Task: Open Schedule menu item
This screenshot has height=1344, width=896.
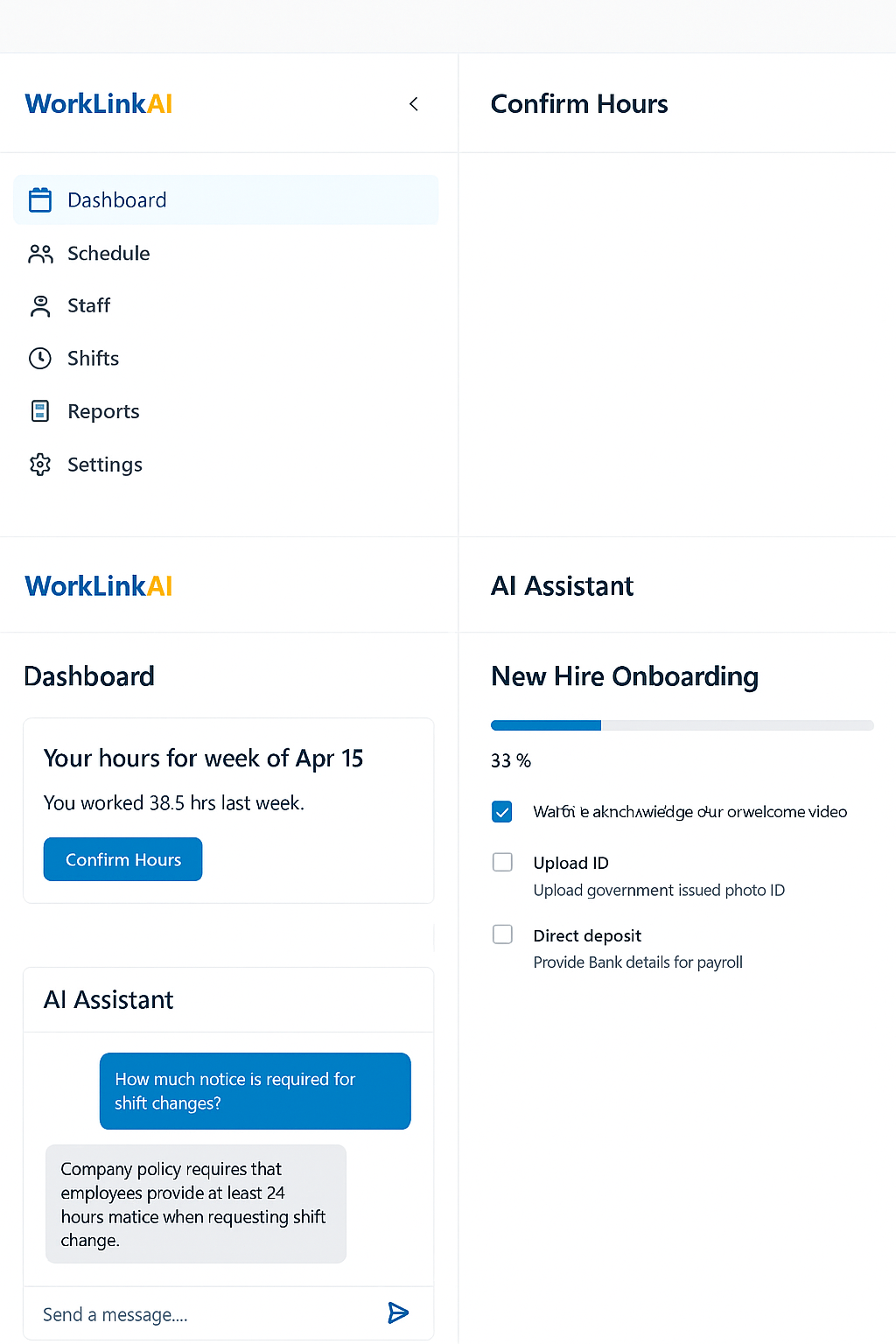Action: point(226,254)
